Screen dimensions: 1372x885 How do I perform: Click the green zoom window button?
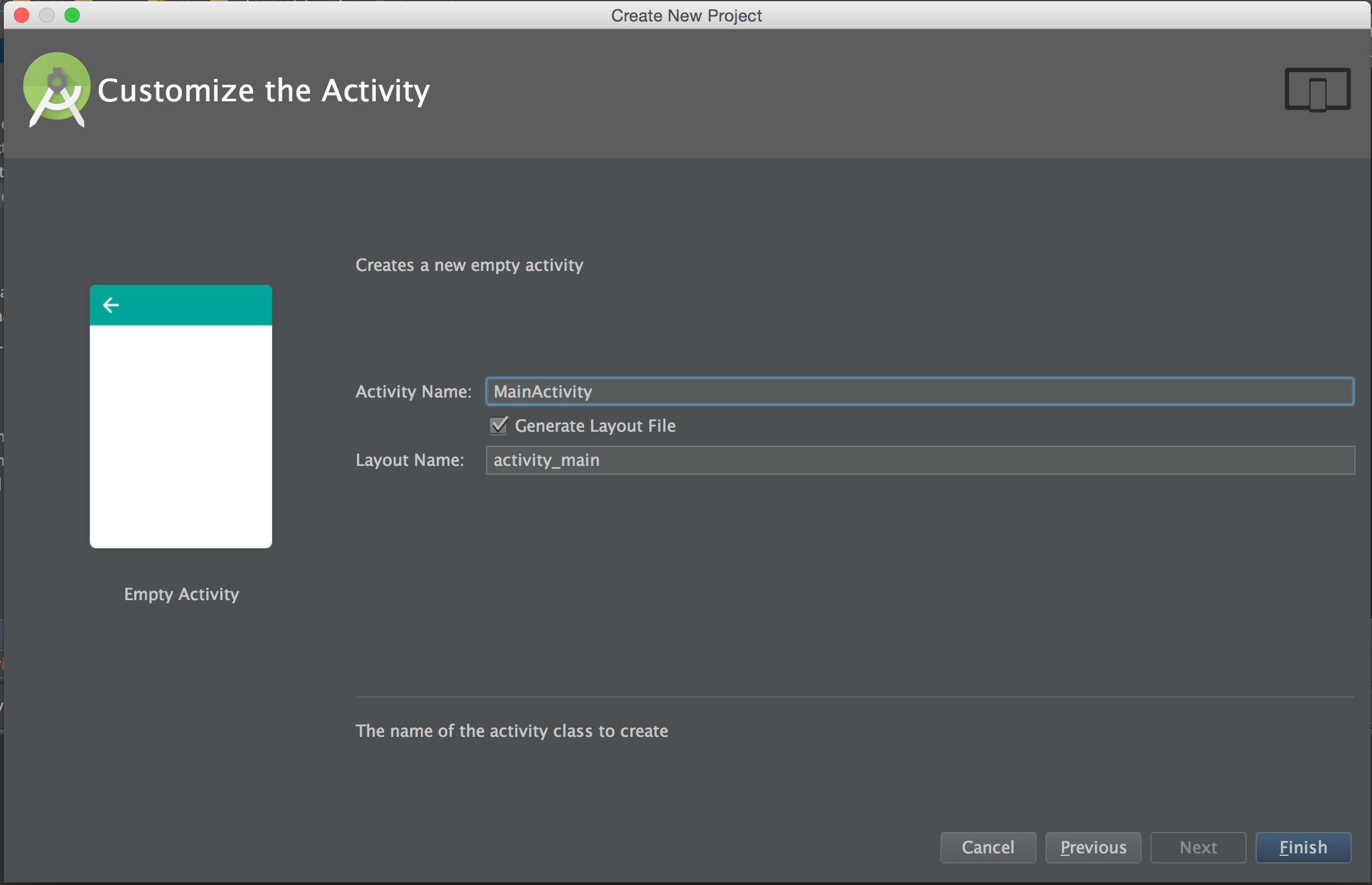[x=72, y=15]
